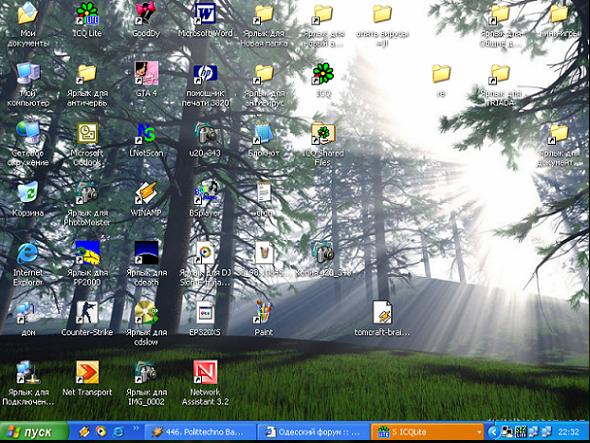The height and width of the screenshot is (443, 590).
Task: Select the Ярлык для cdslow disc icon
Action: coord(146,312)
